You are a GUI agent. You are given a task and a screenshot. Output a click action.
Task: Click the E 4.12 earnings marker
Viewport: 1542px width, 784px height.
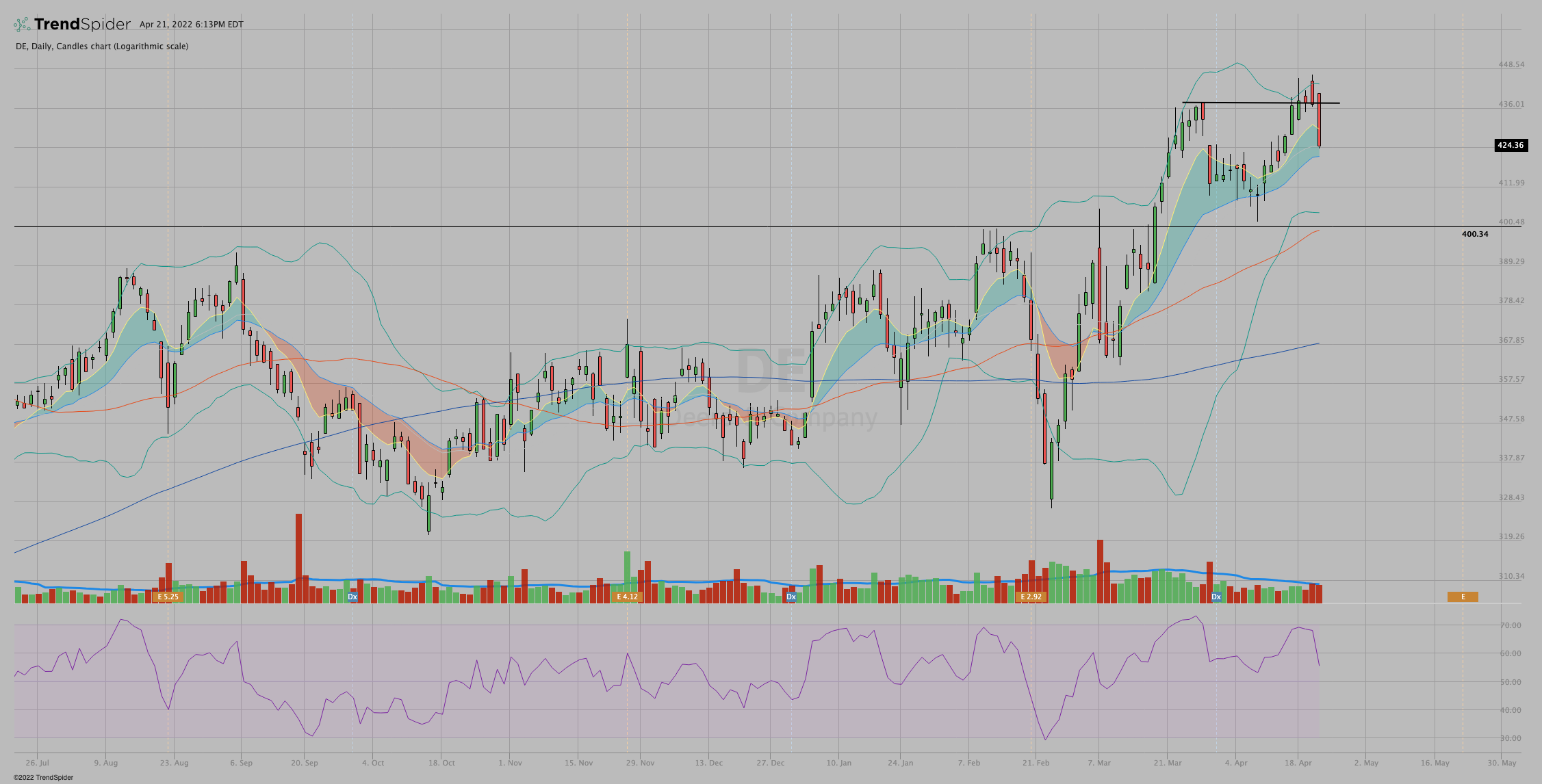point(627,597)
